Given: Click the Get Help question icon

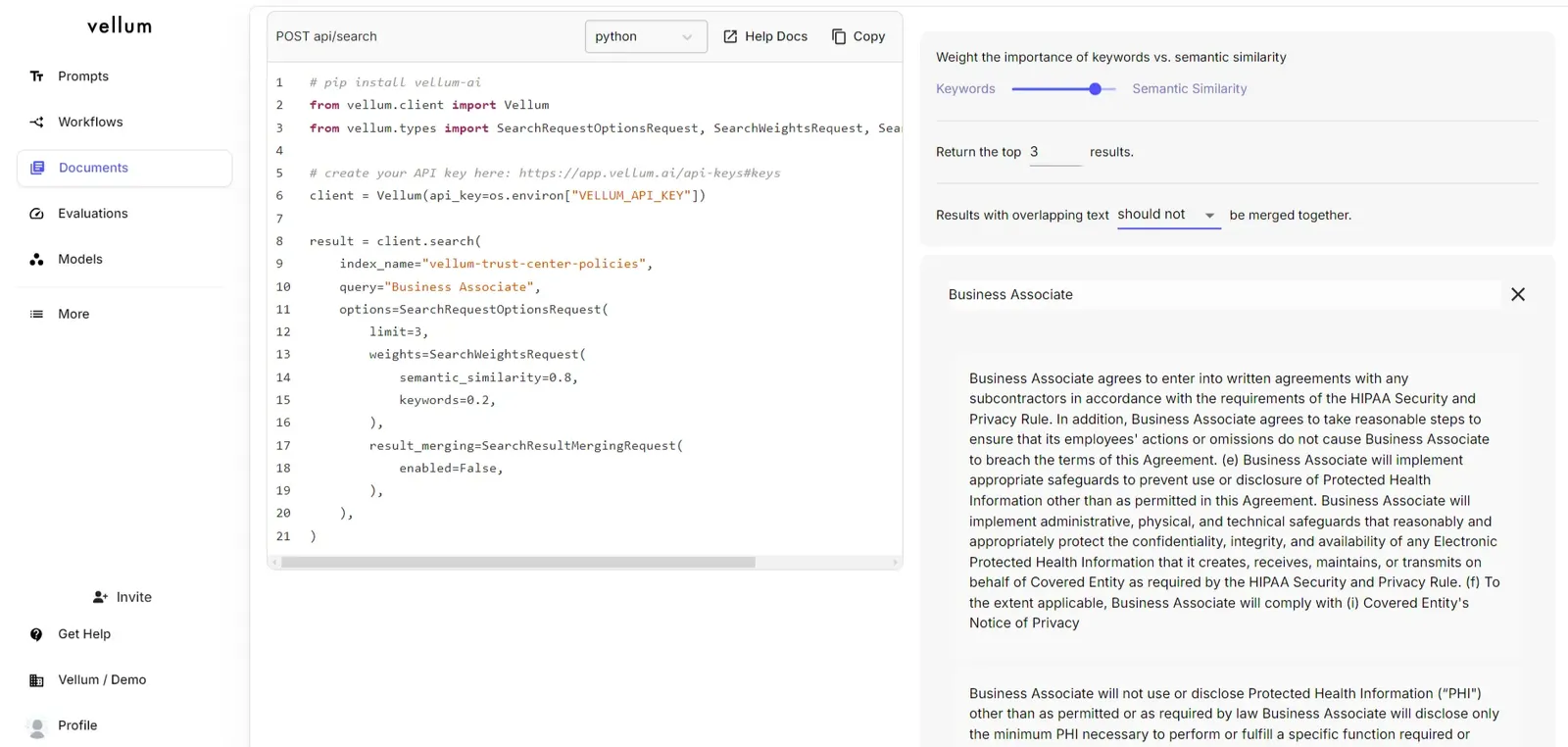Looking at the screenshot, I should (x=36, y=634).
